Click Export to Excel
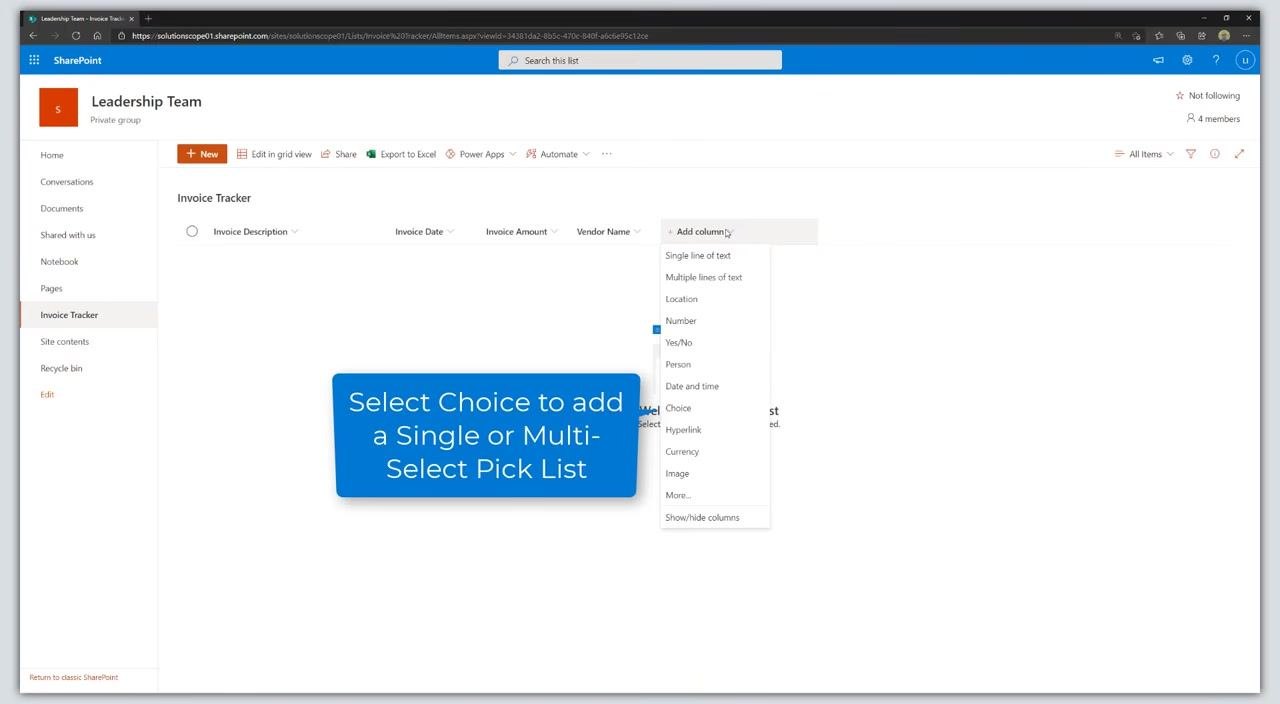Viewport: 1280px width, 704px height. [401, 154]
